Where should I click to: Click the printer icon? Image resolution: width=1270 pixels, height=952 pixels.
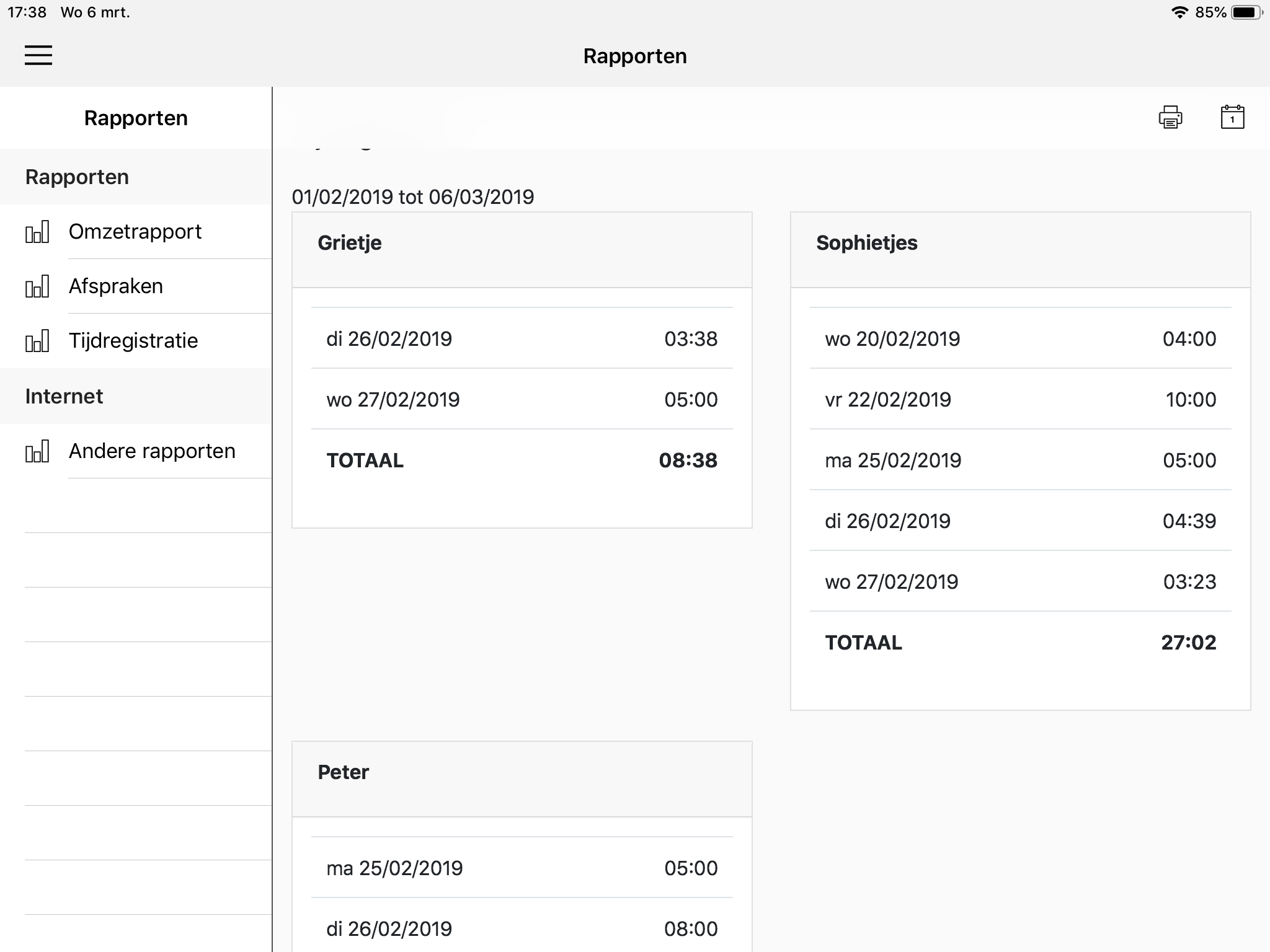coord(1170,117)
